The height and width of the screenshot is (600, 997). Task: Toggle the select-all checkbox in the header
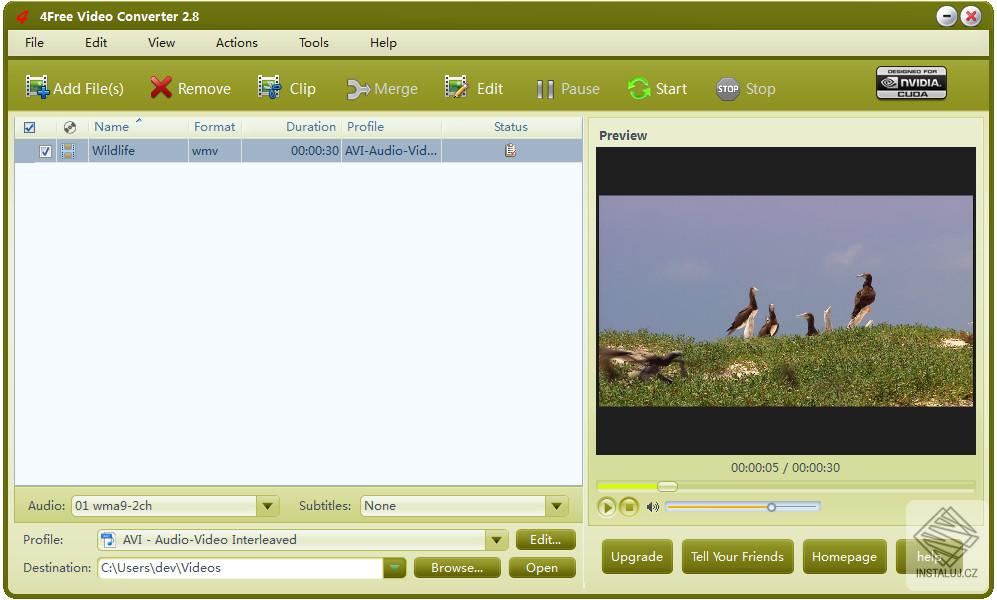point(29,127)
